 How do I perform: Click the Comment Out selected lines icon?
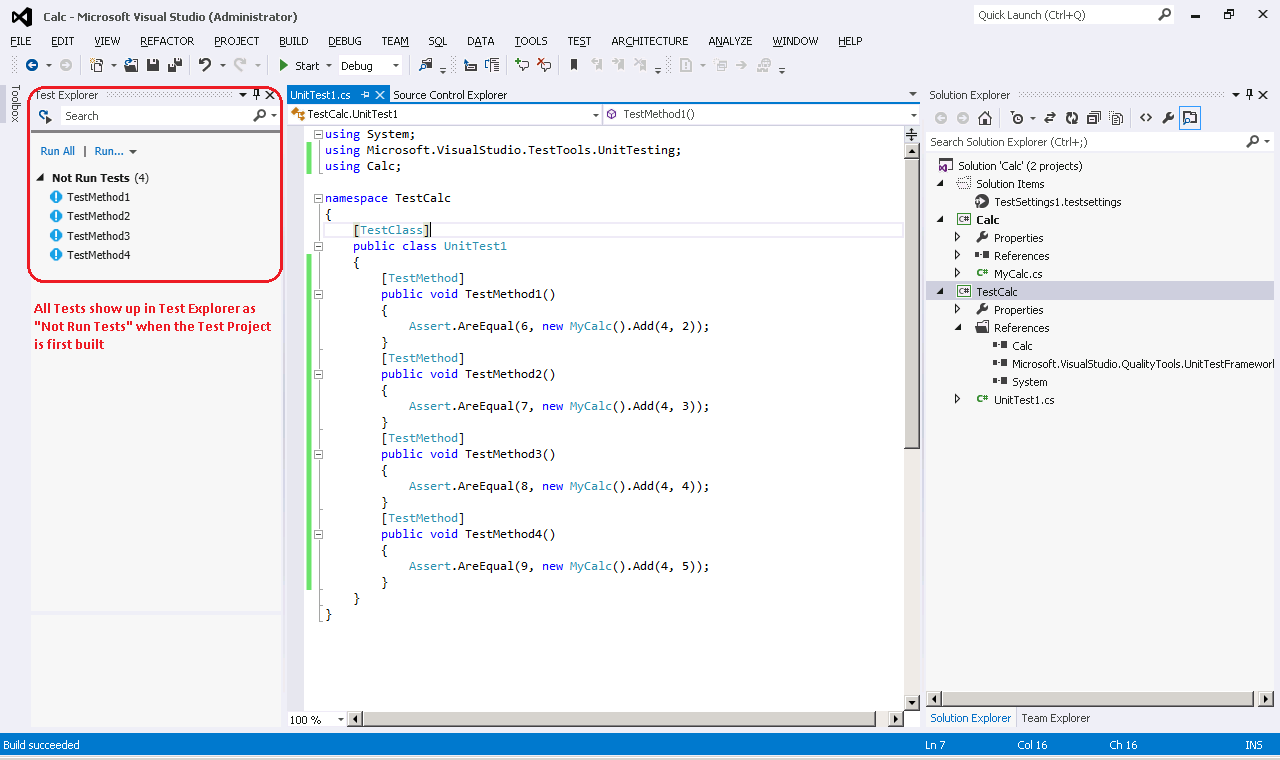pos(469,65)
